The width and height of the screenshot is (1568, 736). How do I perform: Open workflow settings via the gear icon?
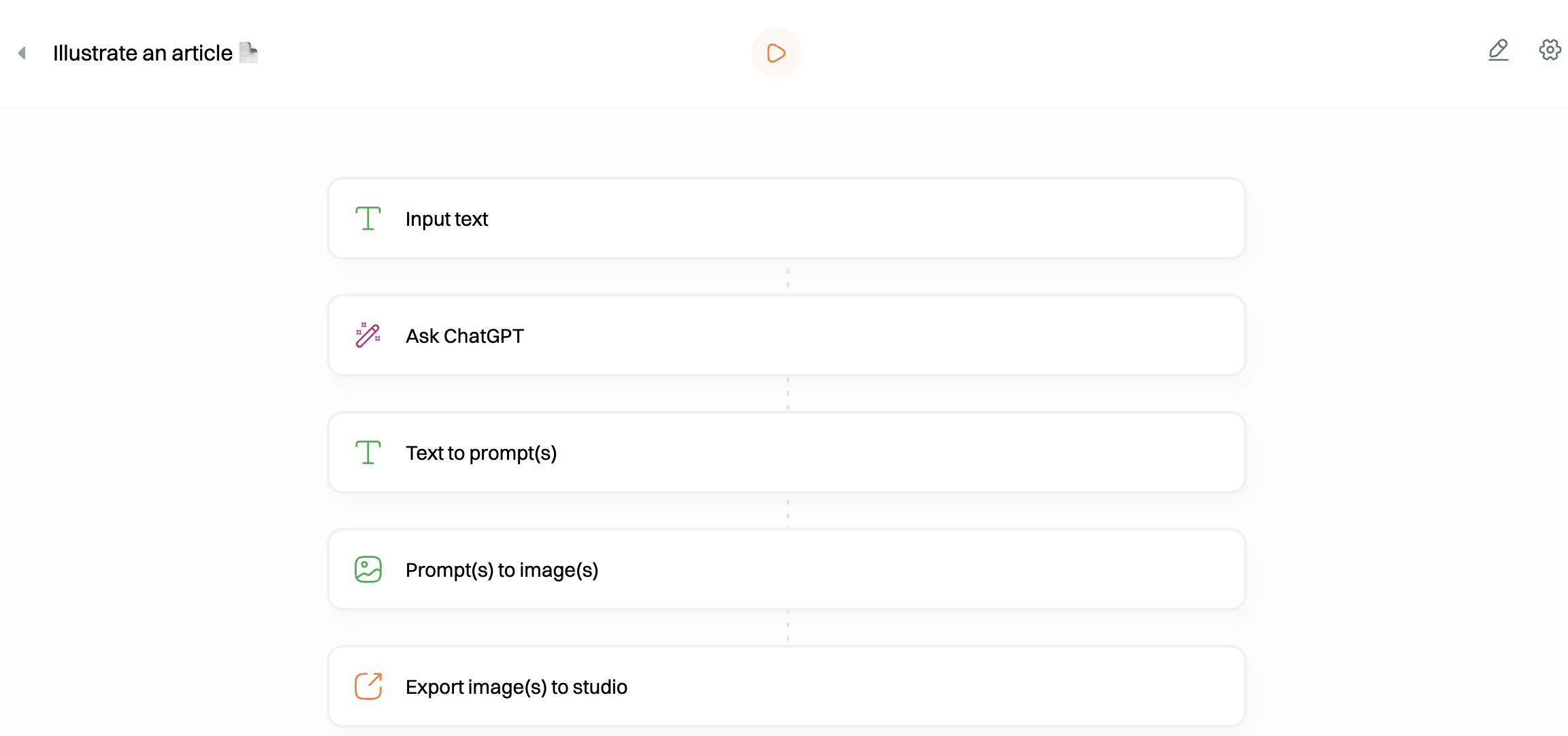(1550, 50)
